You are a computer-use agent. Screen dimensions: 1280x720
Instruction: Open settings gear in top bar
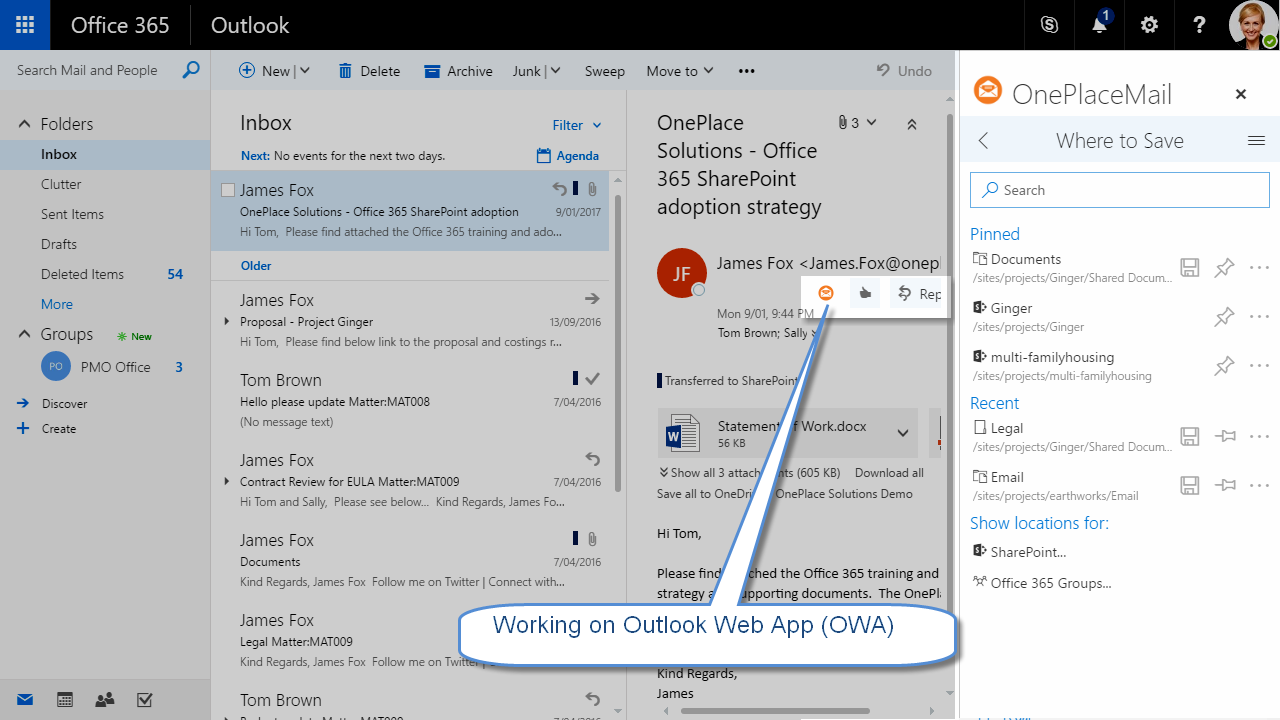click(x=1150, y=25)
